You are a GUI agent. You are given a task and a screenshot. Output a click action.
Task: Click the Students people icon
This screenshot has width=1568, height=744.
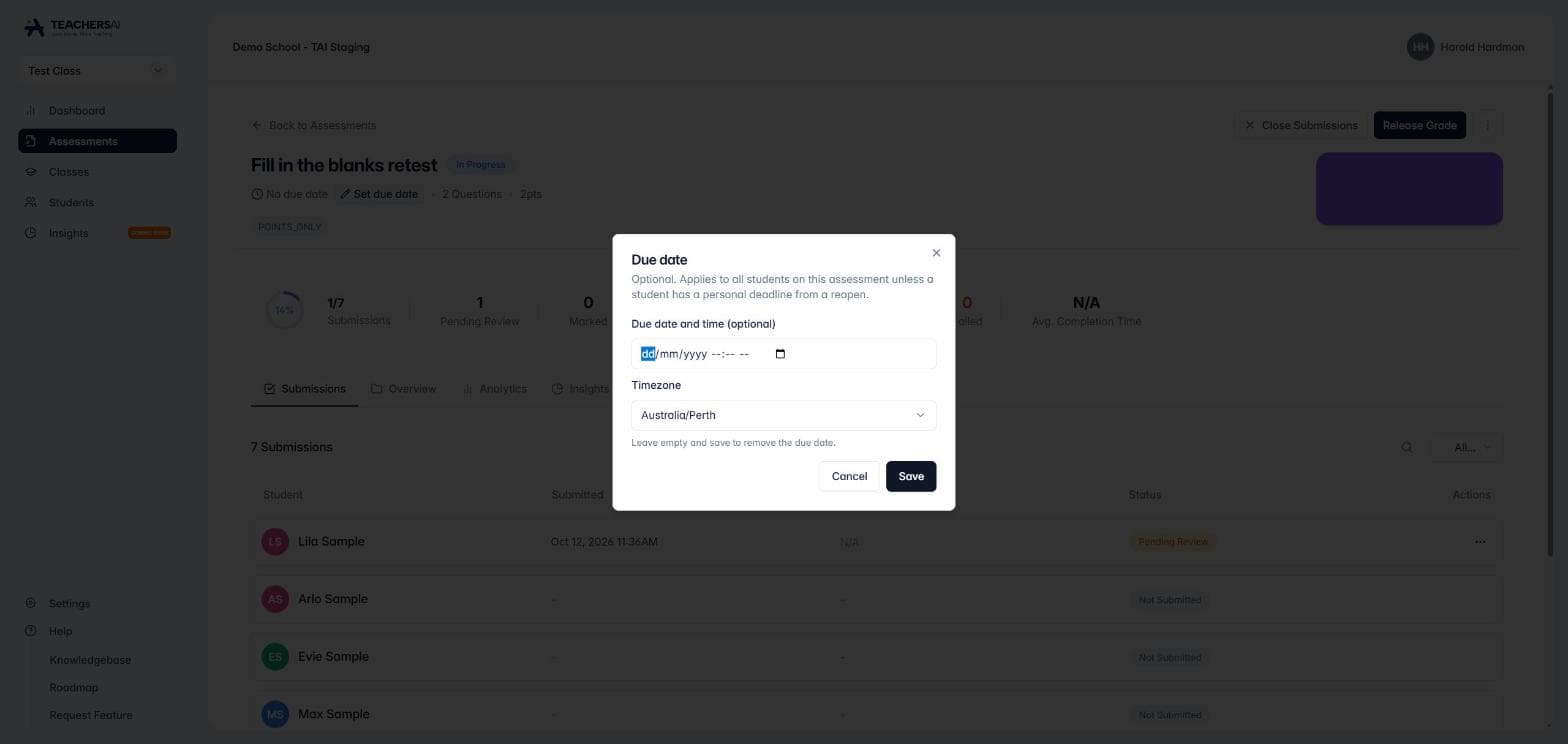[30, 202]
